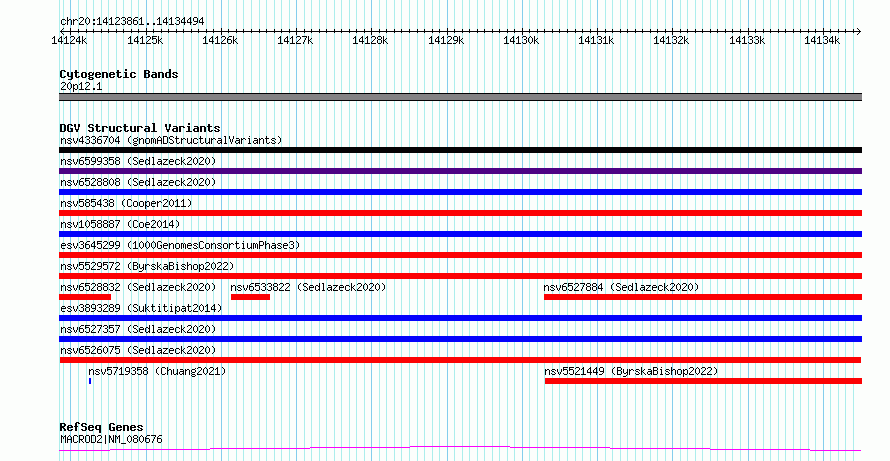Click the RefSeq Genes track heading
The width and height of the screenshot is (890, 461).
pos(101,427)
